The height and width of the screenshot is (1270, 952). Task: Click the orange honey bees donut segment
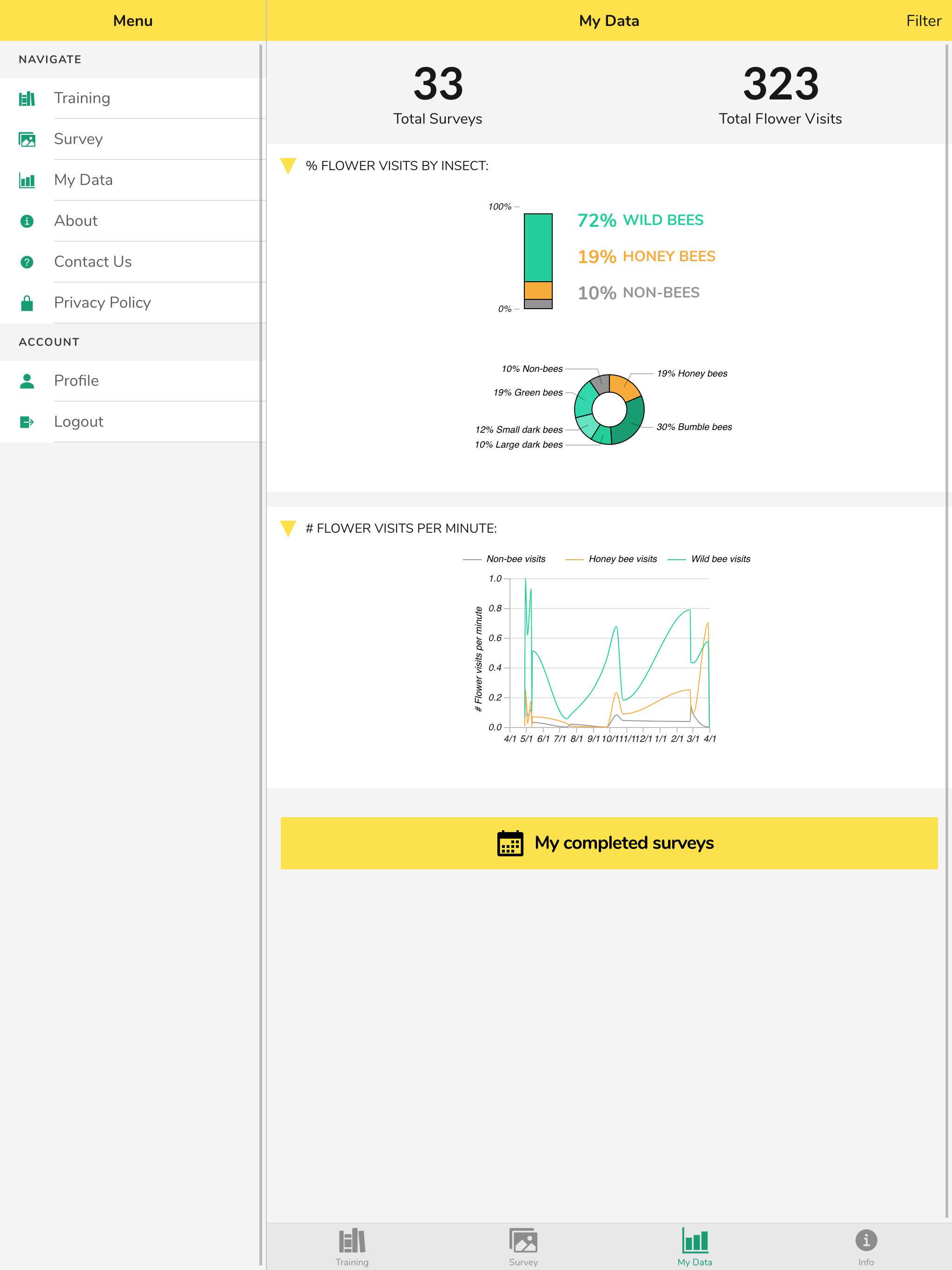coord(623,386)
